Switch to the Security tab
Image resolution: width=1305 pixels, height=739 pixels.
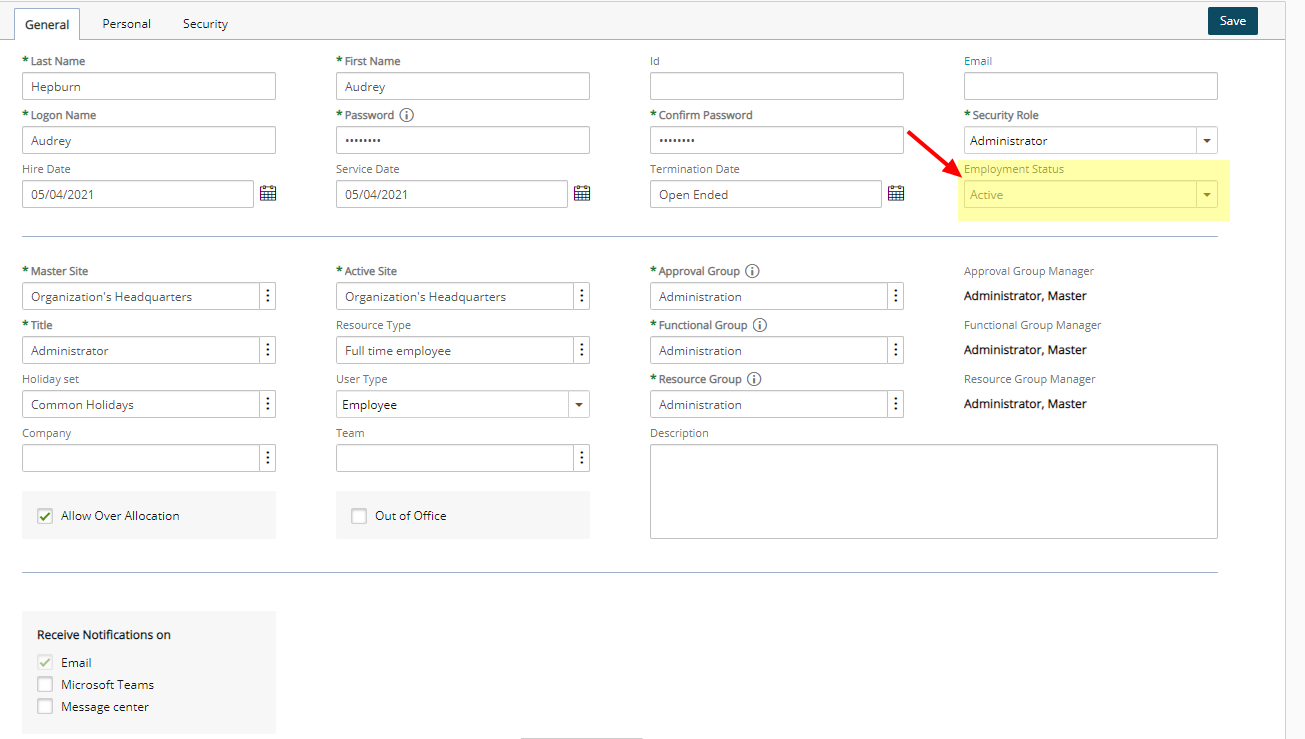(x=205, y=23)
